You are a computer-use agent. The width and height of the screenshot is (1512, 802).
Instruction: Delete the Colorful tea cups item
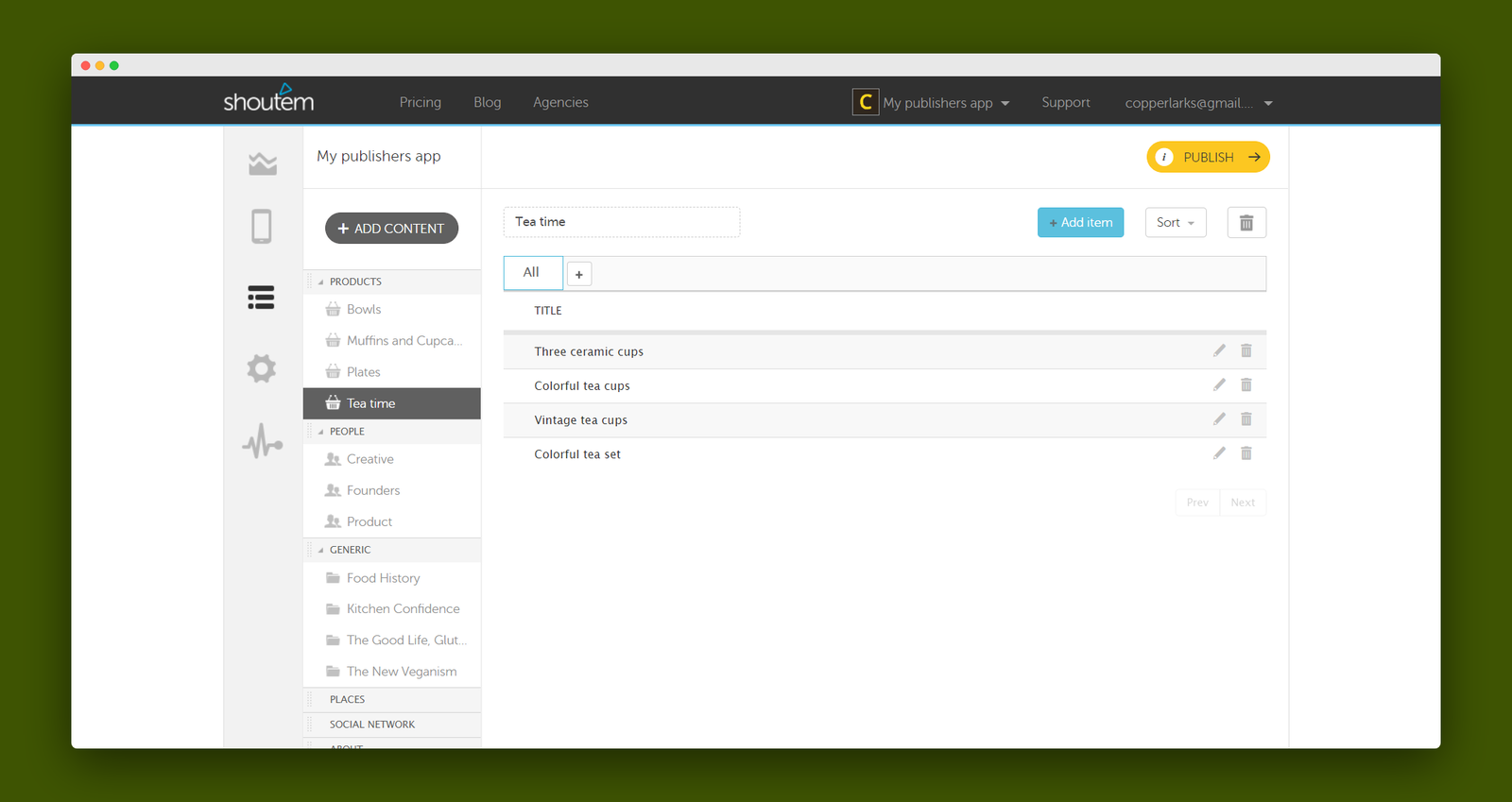pos(1246,384)
